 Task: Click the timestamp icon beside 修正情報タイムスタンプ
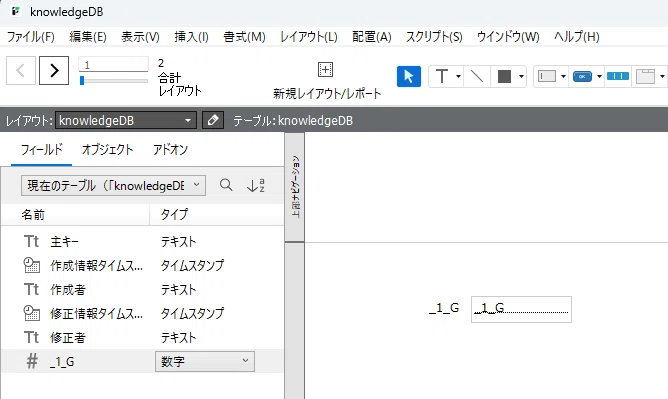pyautogui.click(x=32, y=313)
